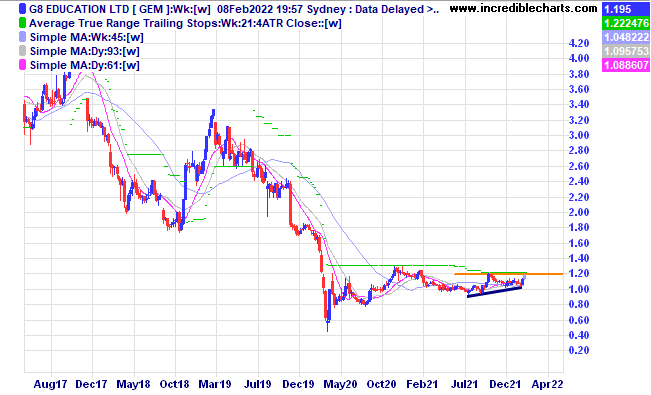Select the Simple MA:Wk:45:[w] legend label
Image resolution: width=651 pixels, height=395 pixels.
click(x=87, y=37)
